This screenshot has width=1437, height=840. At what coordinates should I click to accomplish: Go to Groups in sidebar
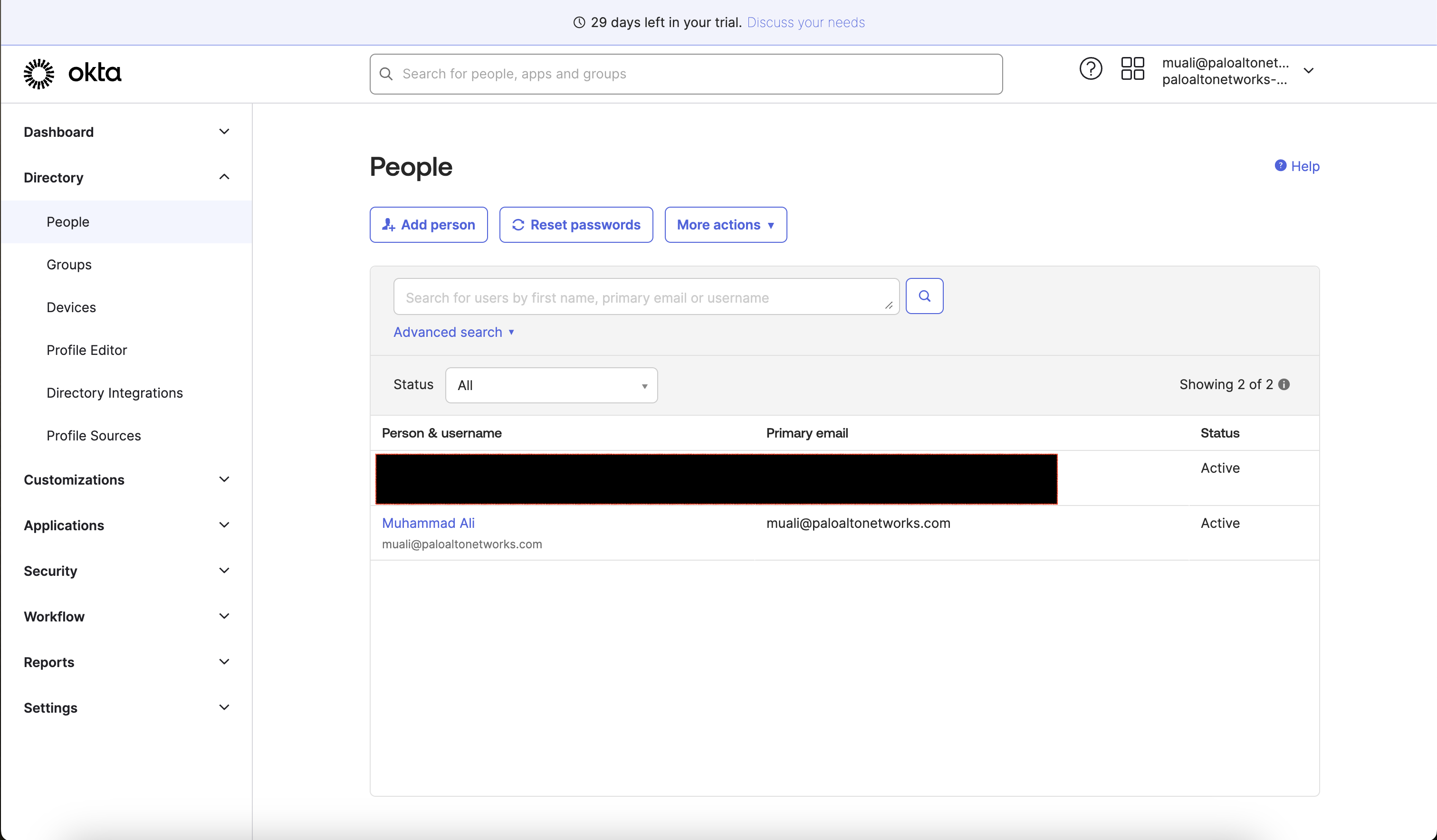pos(69,265)
